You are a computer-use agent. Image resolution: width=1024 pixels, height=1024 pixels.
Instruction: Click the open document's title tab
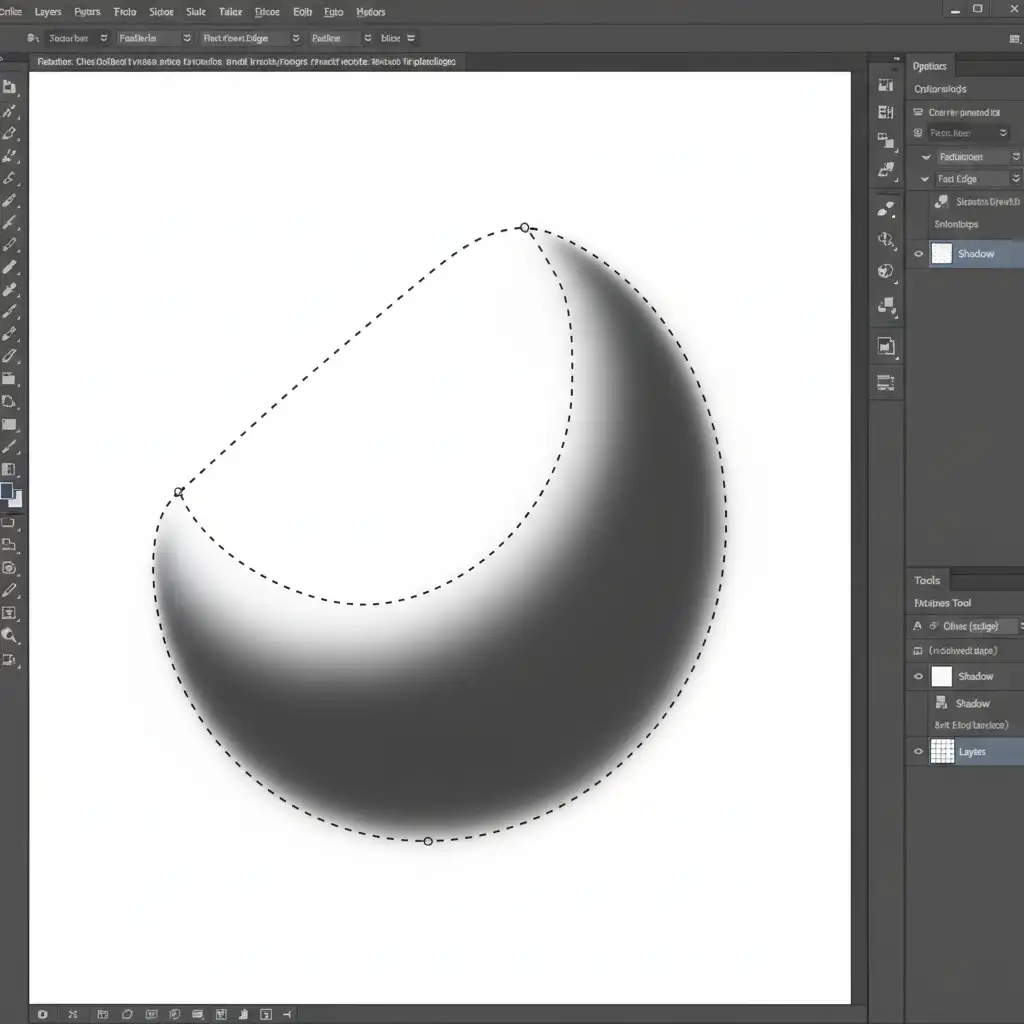click(245, 61)
